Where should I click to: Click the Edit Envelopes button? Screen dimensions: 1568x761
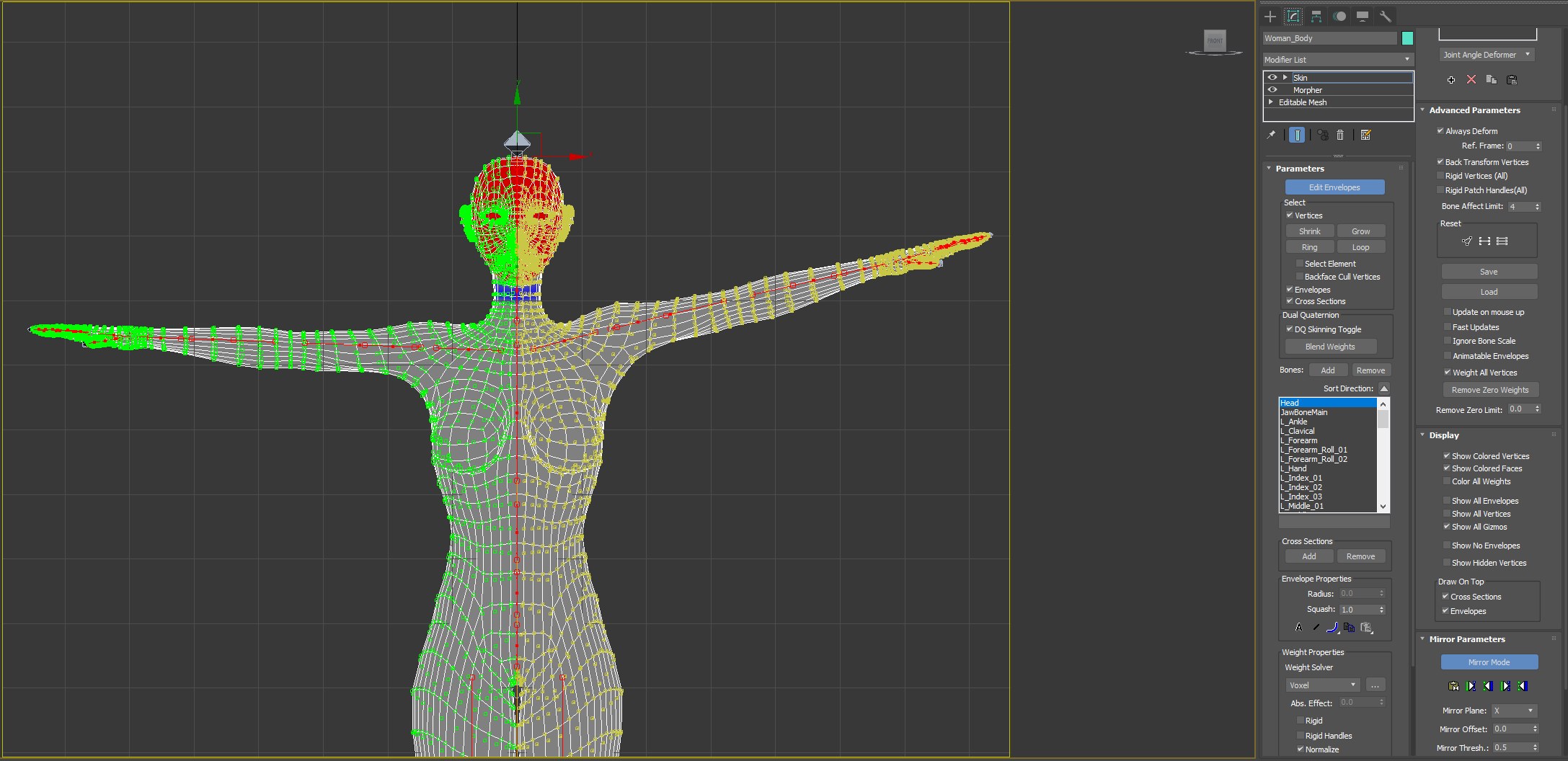(x=1334, y=187)
